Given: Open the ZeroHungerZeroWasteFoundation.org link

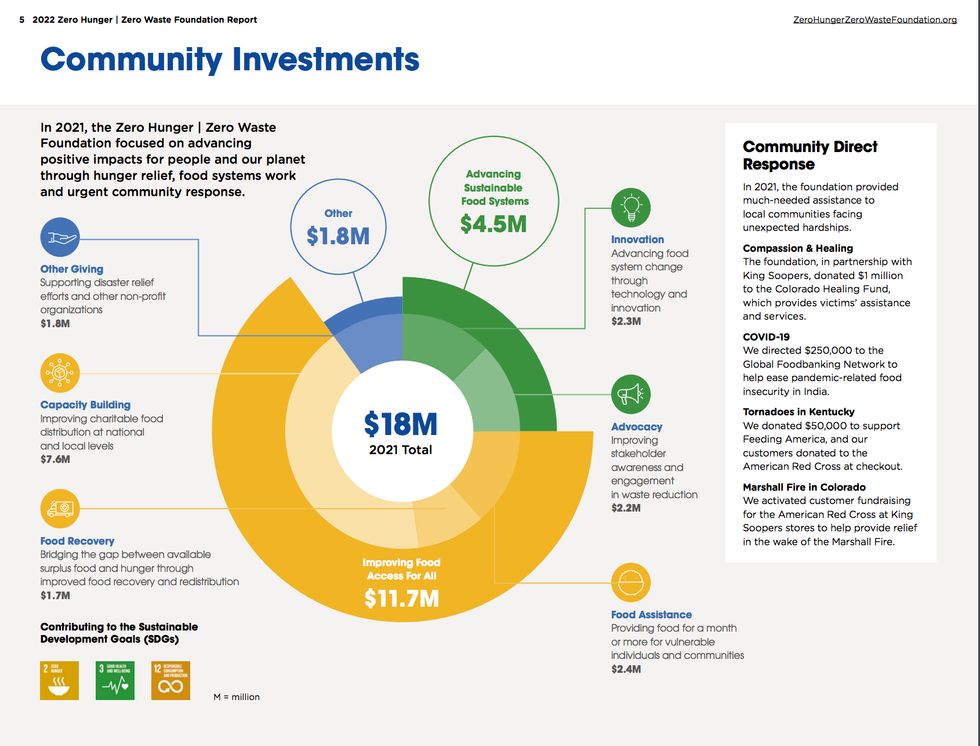Looking at the screenshot, I should 874,20.
